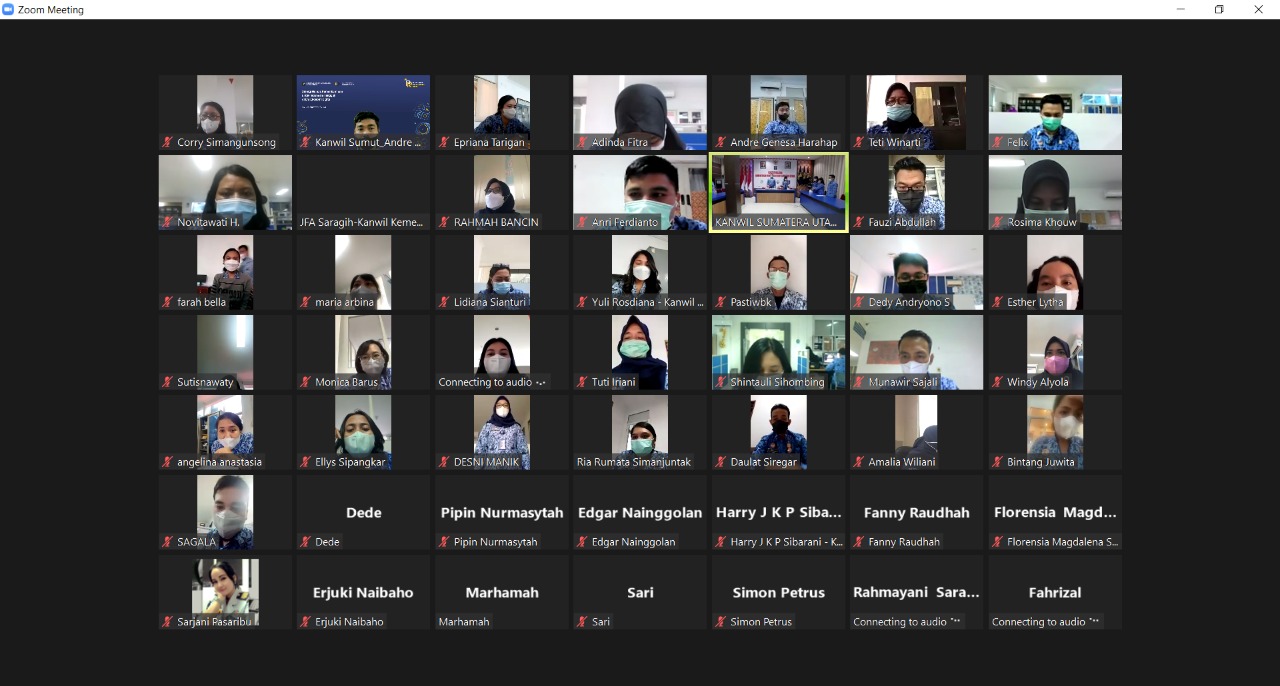Image resolution: width=1280 pixels, height=686 pixels.
Task: Select the Fahrizal participant tile
Action: (x=1055, y=592)
